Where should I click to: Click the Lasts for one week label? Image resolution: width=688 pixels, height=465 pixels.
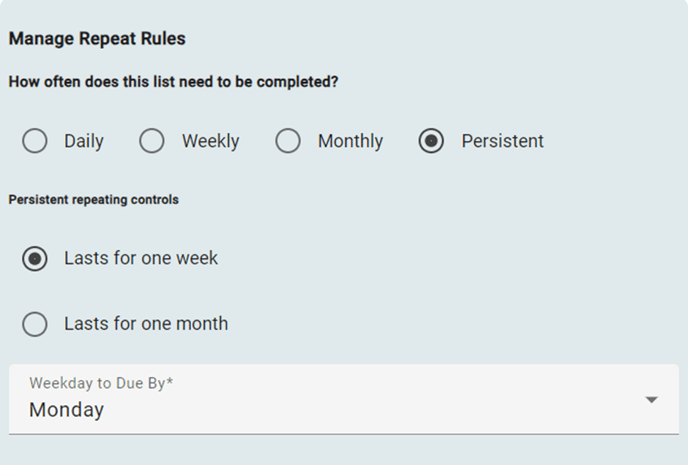click(141, 259)
